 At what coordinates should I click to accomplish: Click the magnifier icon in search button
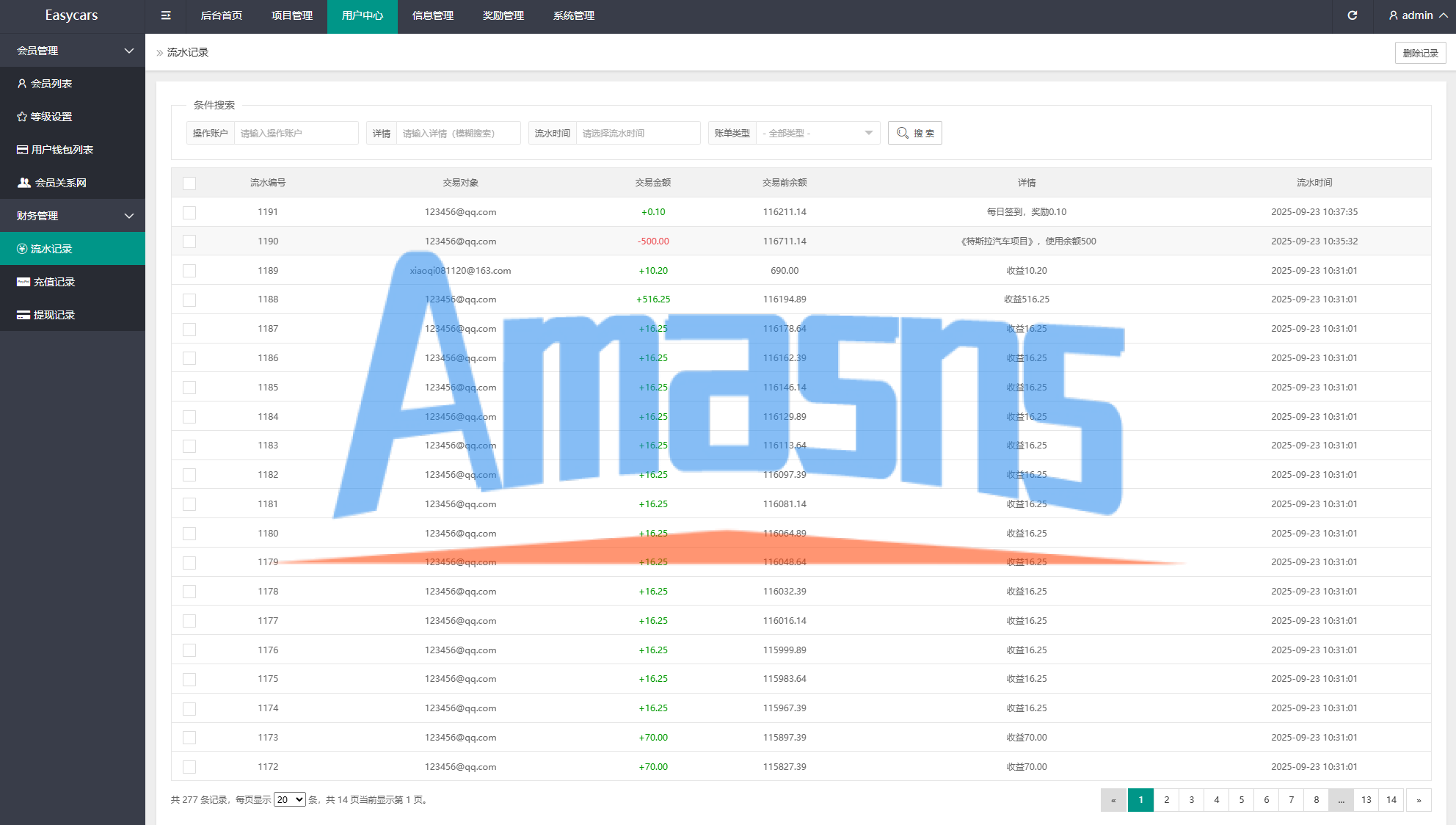tap(903, 133)
